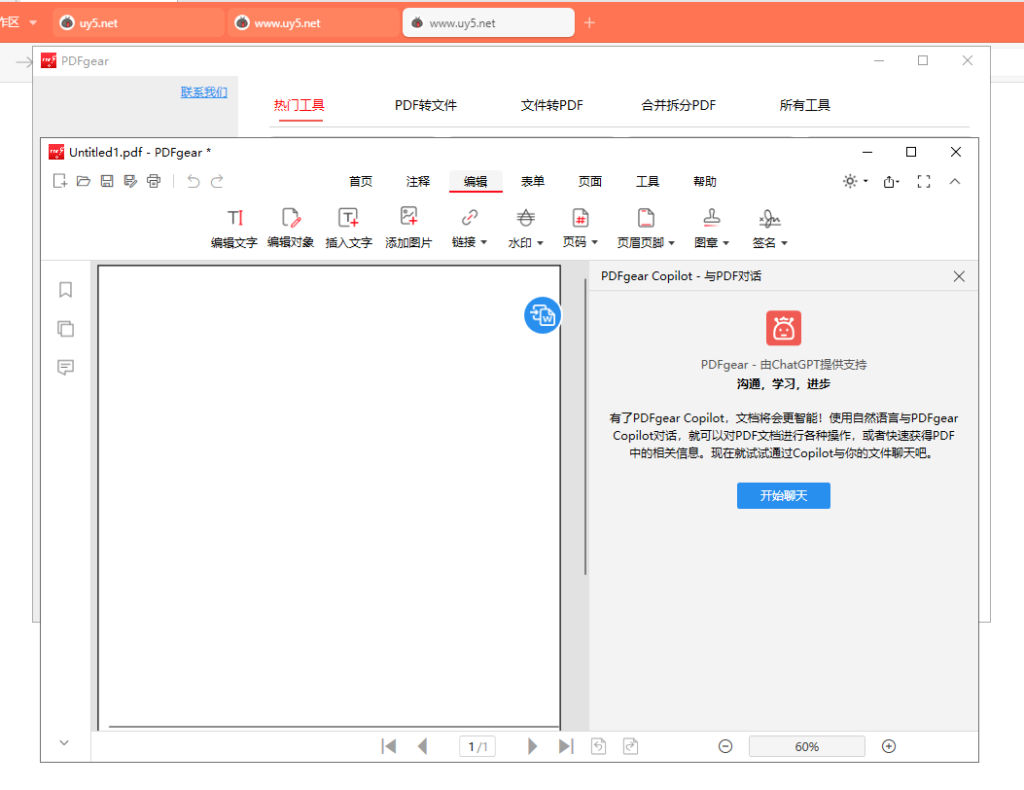Go to the previous page
1024x790 pixels.
(x=423, y=746)
